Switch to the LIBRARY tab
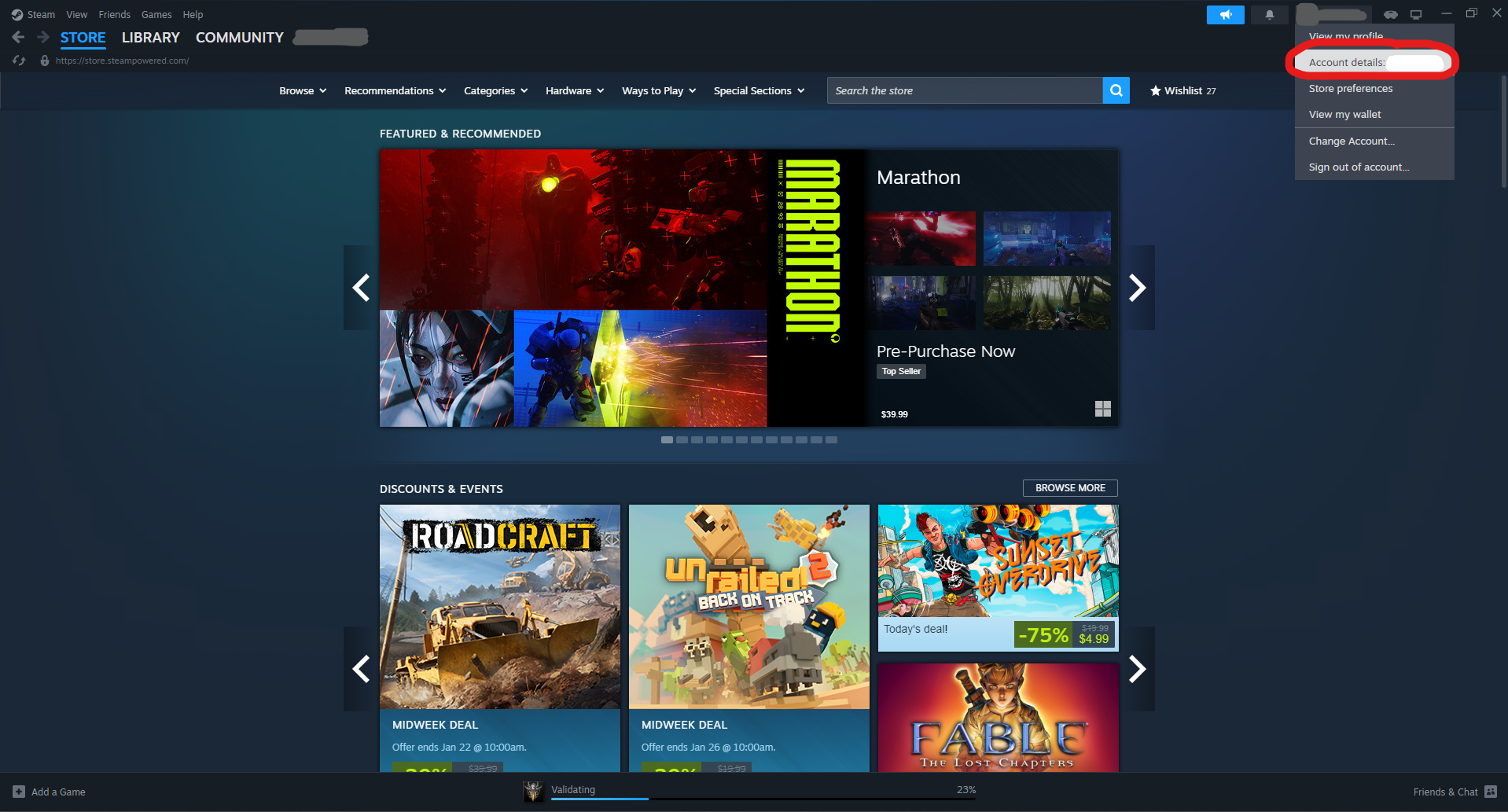The width and height of the screenshot is (1508, 812). coord(150,37)
